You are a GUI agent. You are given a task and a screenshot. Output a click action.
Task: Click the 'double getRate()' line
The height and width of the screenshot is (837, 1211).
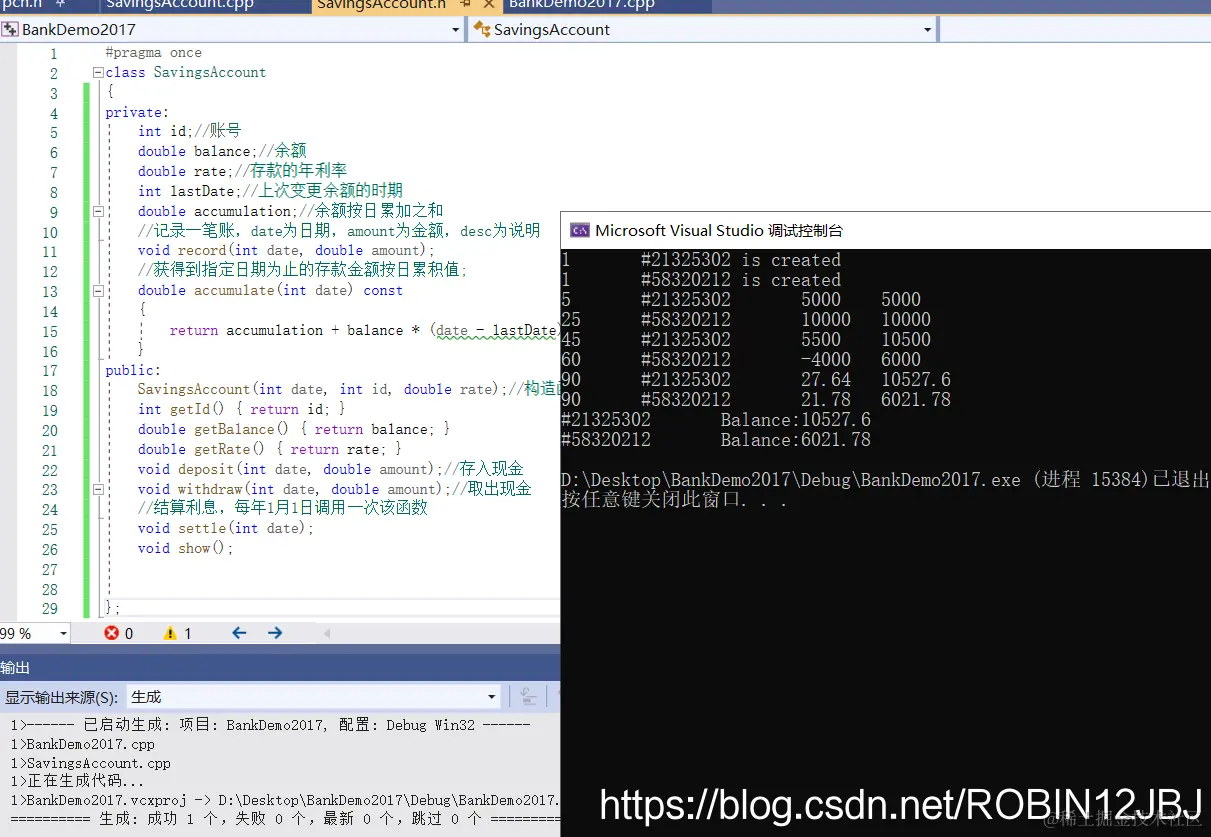click(269, 450)
